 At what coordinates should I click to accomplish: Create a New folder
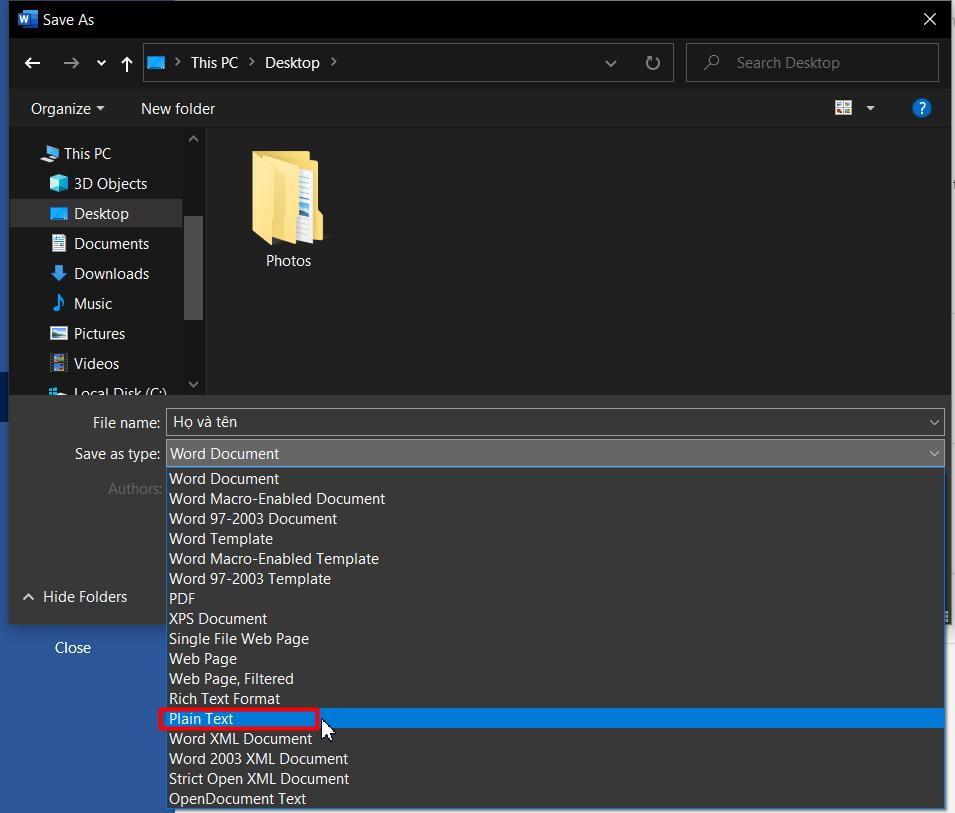177,108
